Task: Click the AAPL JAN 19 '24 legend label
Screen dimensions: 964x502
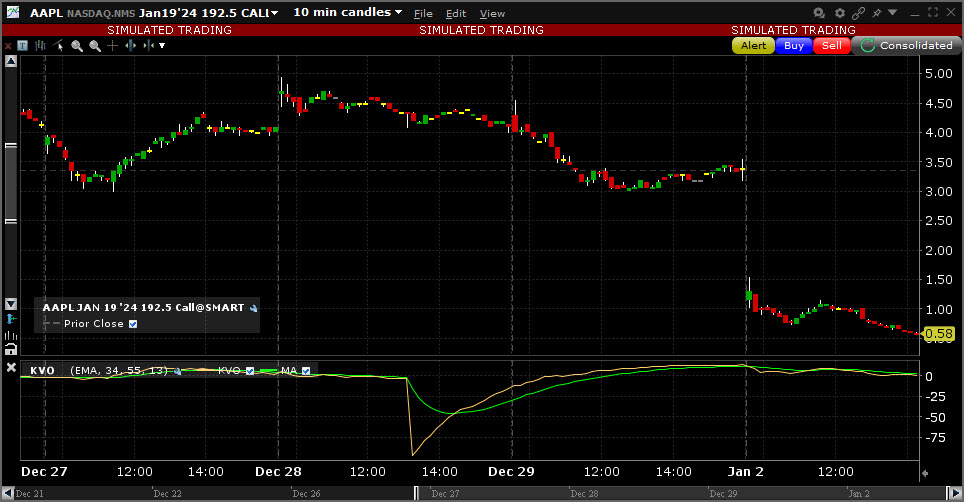Action: pos(143,308)
